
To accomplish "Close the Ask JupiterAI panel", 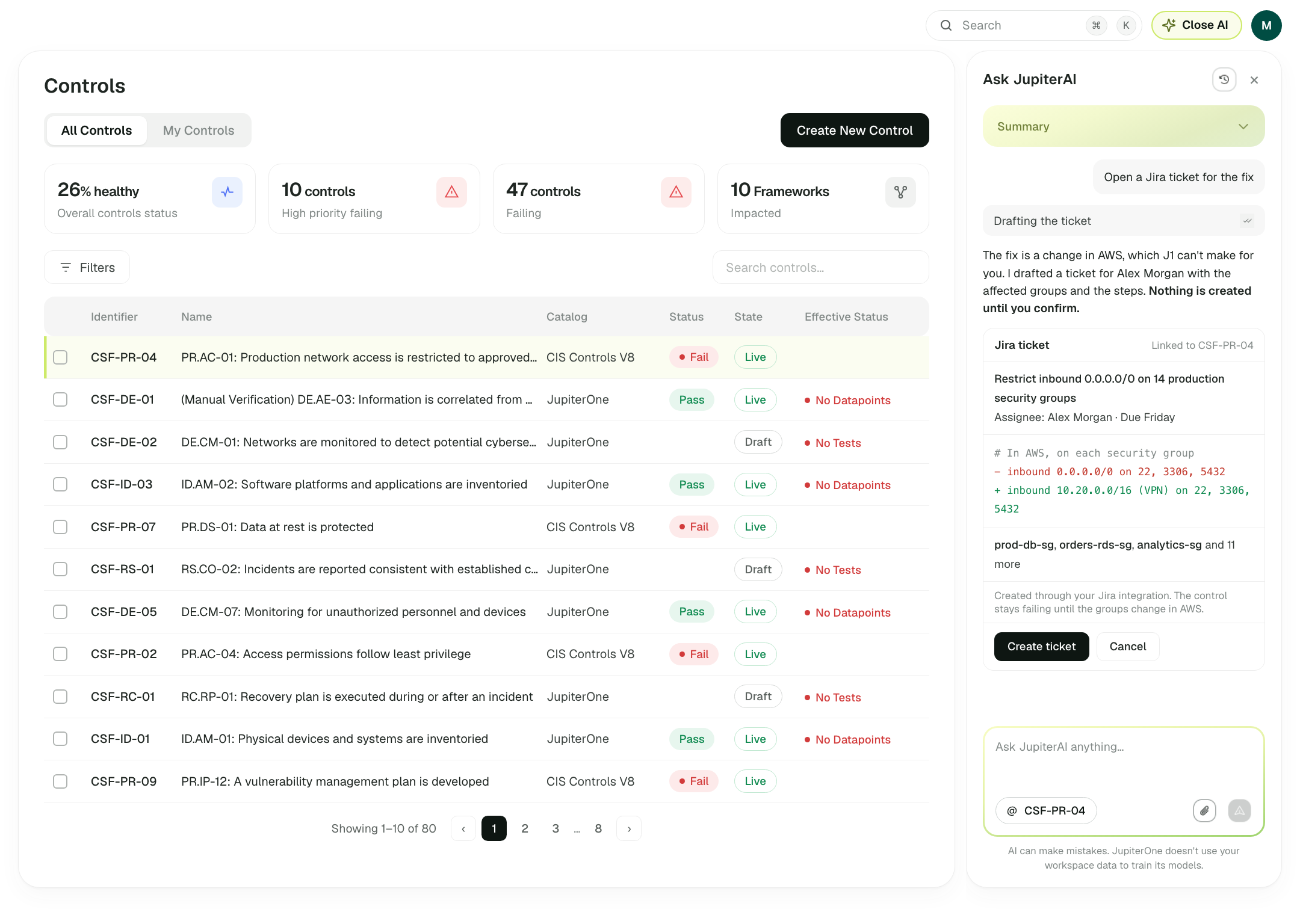I will (1254, 80).
